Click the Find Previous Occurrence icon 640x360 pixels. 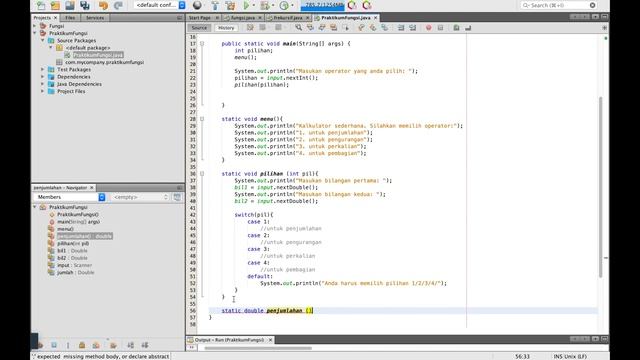click(310, 28)
